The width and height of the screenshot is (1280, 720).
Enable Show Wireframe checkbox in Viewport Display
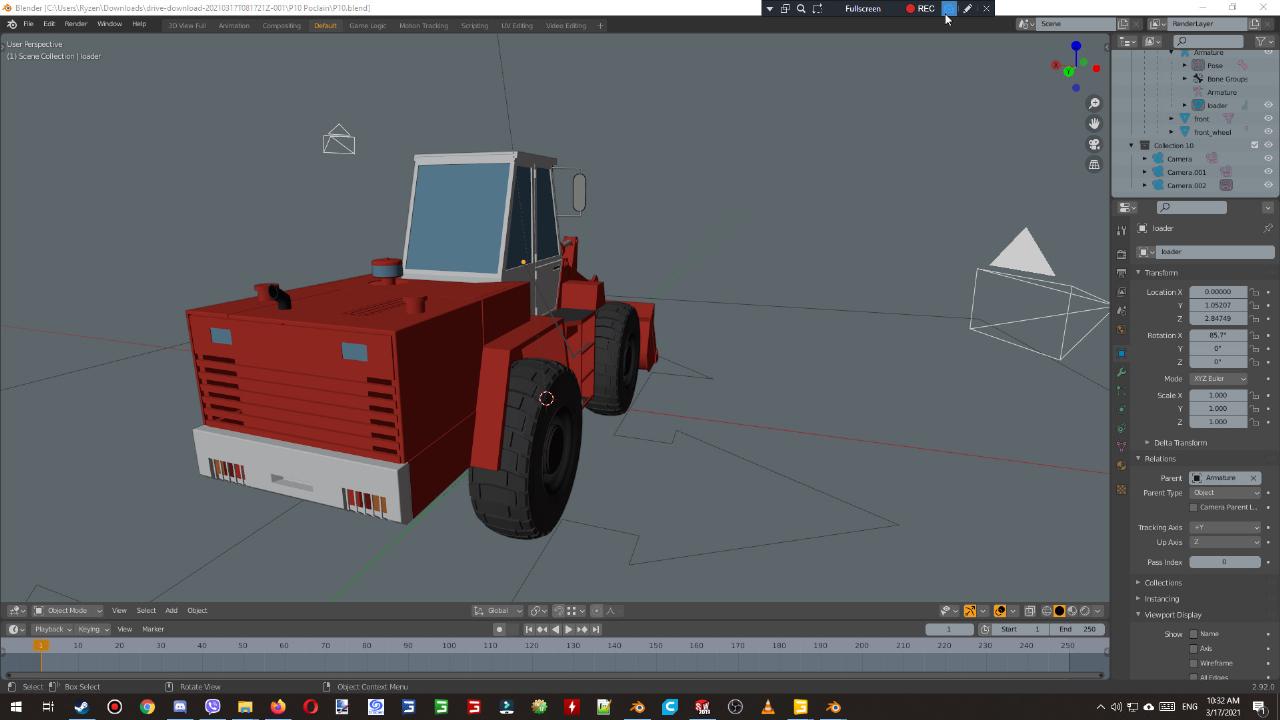point(1193,663)
